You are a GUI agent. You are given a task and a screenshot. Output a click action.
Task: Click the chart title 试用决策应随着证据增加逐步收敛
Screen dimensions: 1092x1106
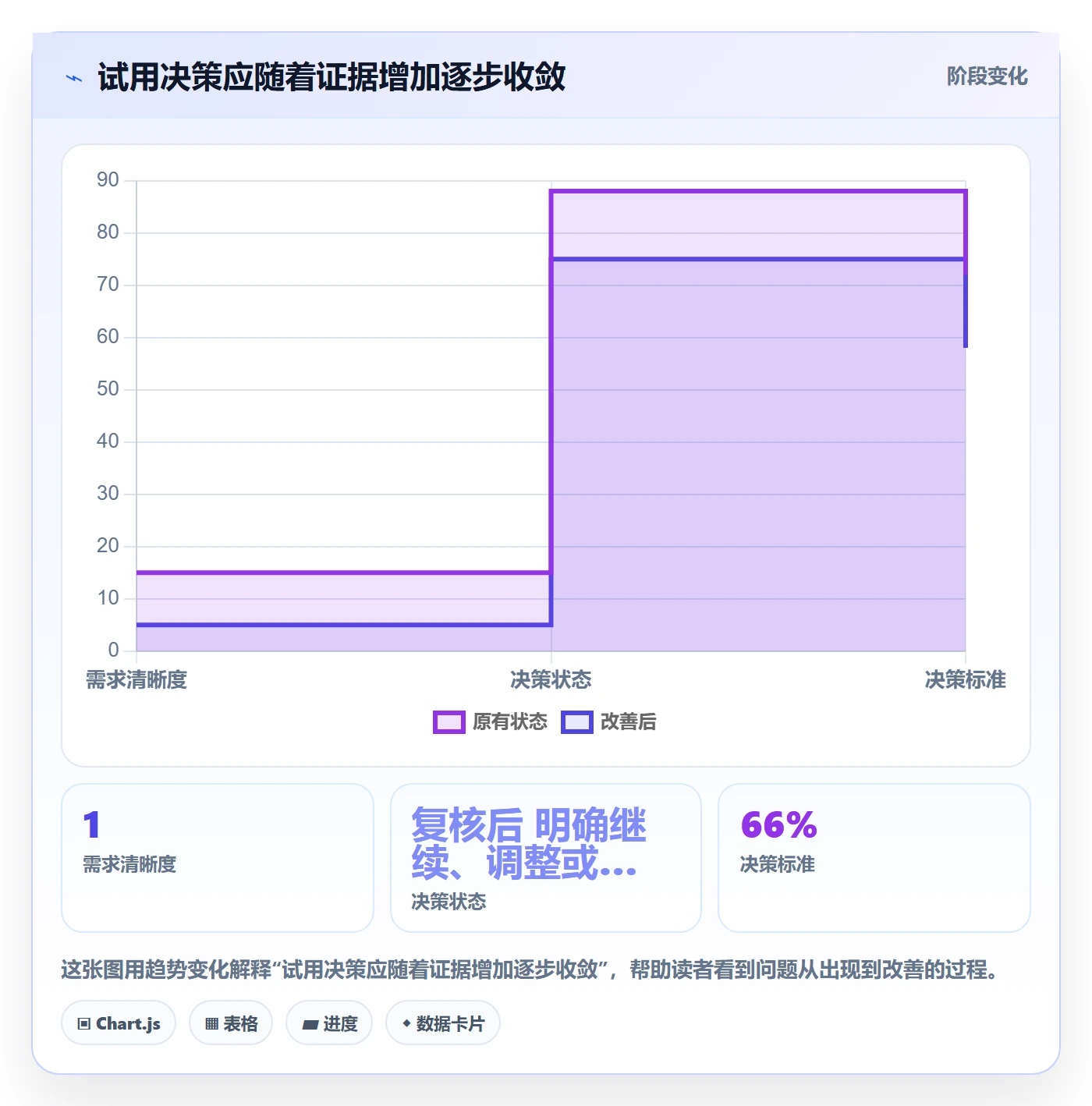(x=331, y=77)
